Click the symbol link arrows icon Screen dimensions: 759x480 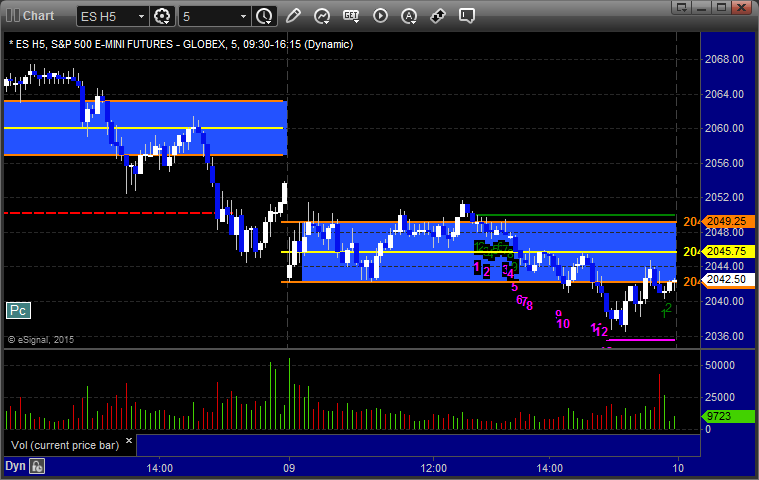point(438,16)
